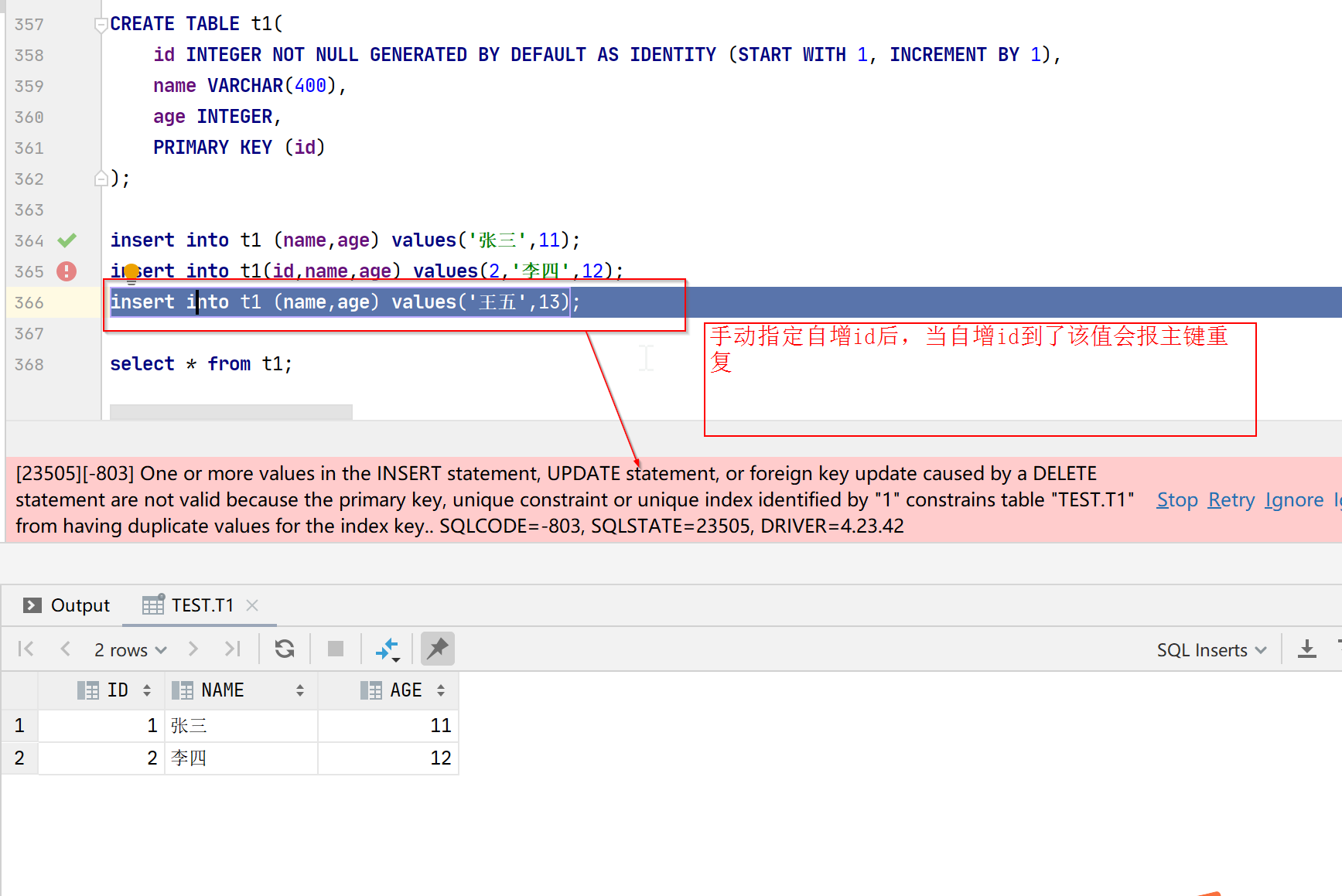Reload the query result data
Screen dimensions: 1342x896
point(285,649)
